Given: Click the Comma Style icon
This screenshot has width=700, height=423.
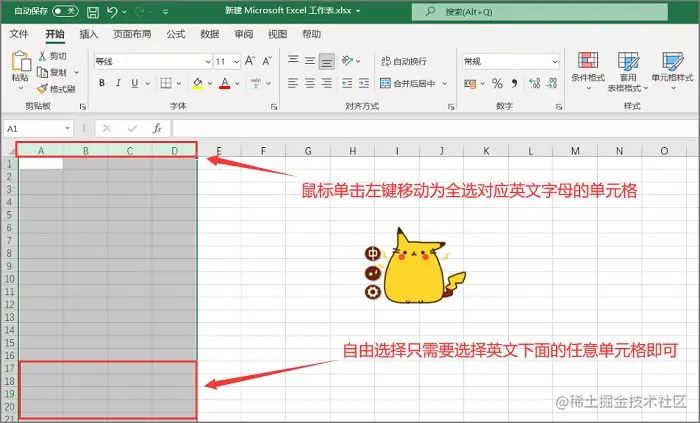Looking at the screenshot, I should [515, 83].
